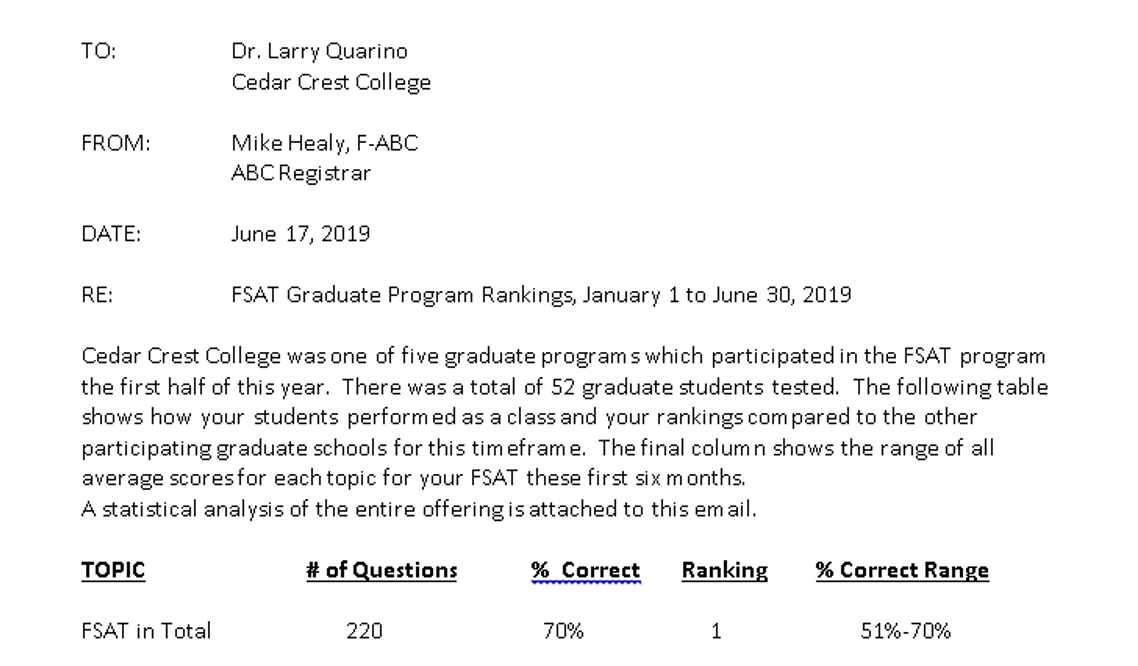Click the FSAT Graduate Program Rankings subject

(x=541, y=295)
